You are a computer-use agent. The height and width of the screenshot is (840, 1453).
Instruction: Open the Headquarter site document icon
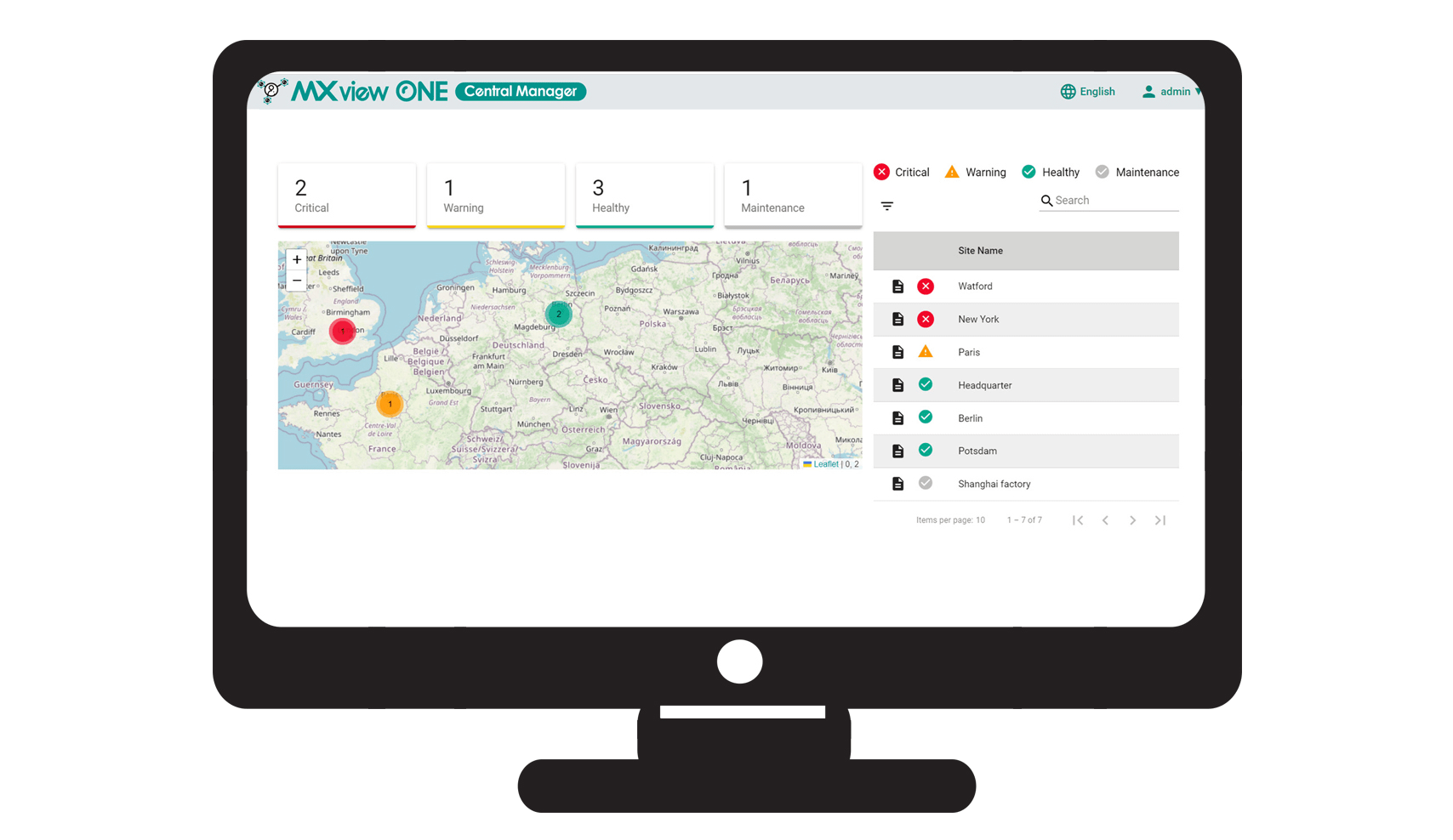(x=897, y=385)
